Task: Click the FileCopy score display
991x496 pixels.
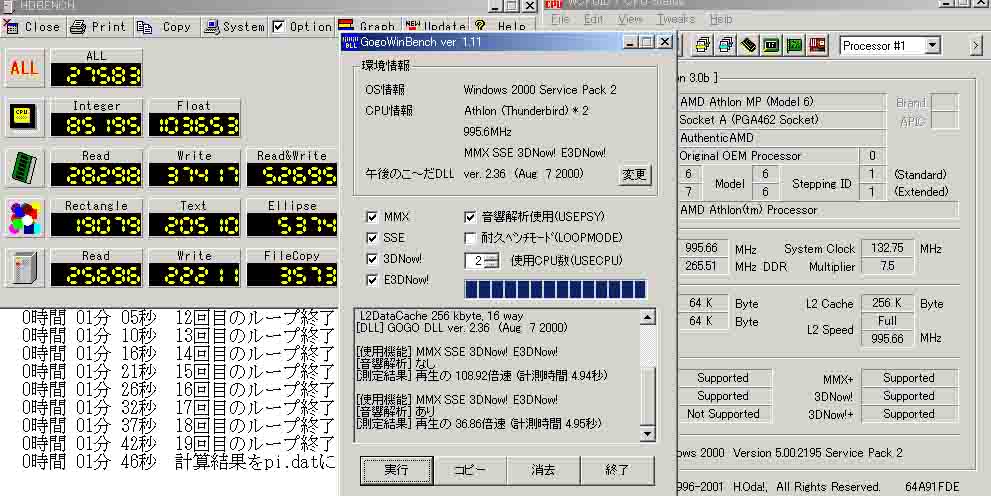Action: click(x=292, y=275)
